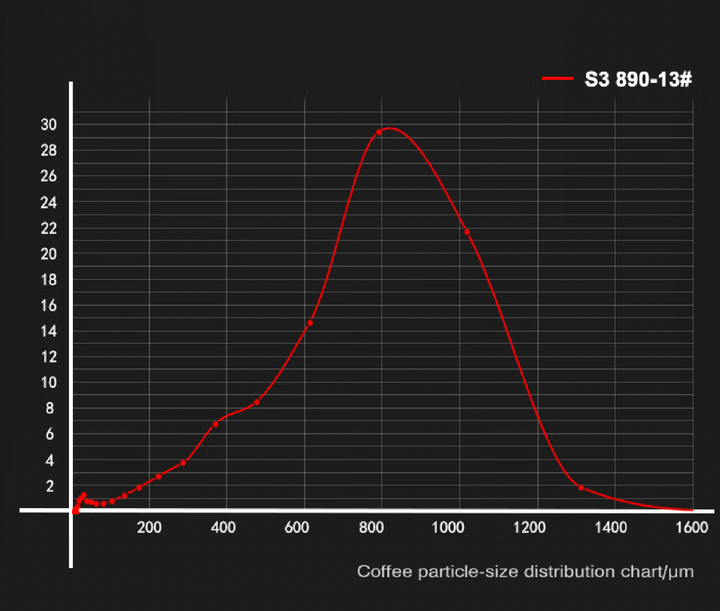The width and height of the screenshot is (720, 611).
Task: Click the 22 y-axis tick label
Action: [49, 229]
